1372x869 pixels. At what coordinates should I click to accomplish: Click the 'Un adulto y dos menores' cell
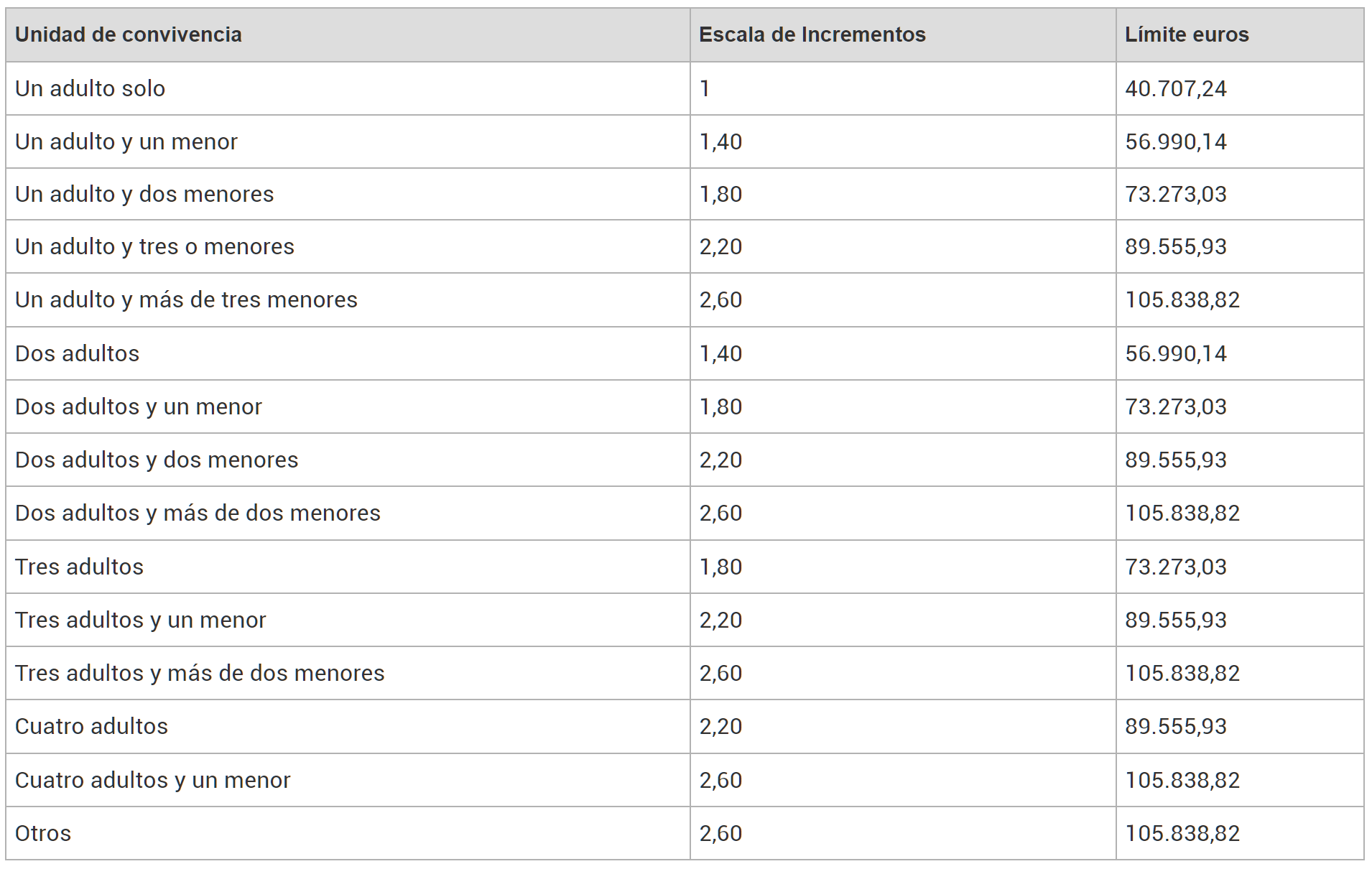click(144, 194)
